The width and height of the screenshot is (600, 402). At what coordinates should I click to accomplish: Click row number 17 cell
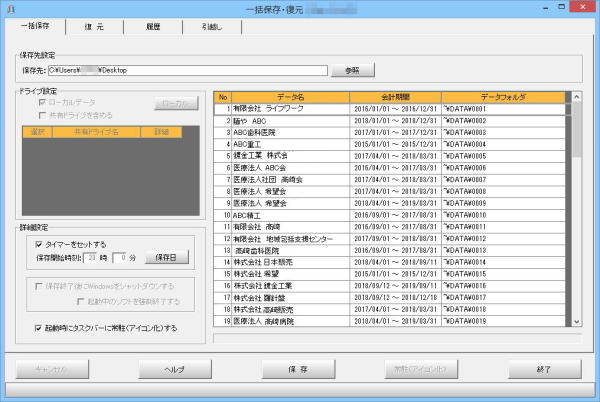pos(223,298)
